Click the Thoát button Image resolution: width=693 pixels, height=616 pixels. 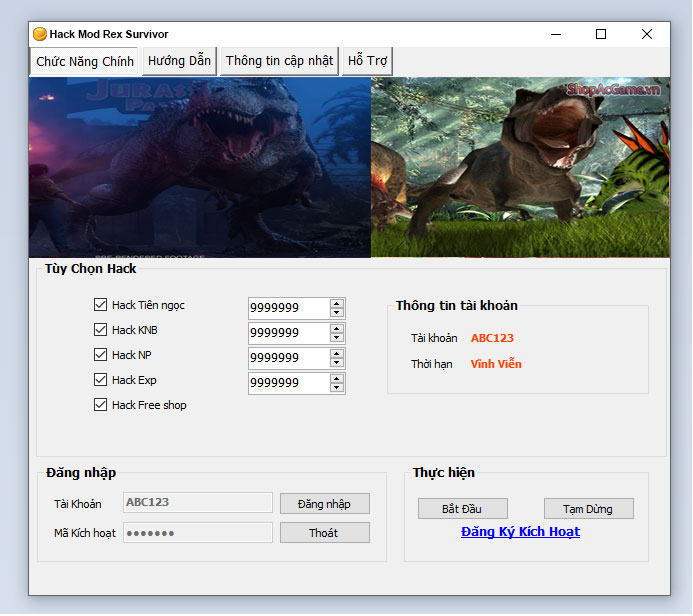(x=325, y=533)
